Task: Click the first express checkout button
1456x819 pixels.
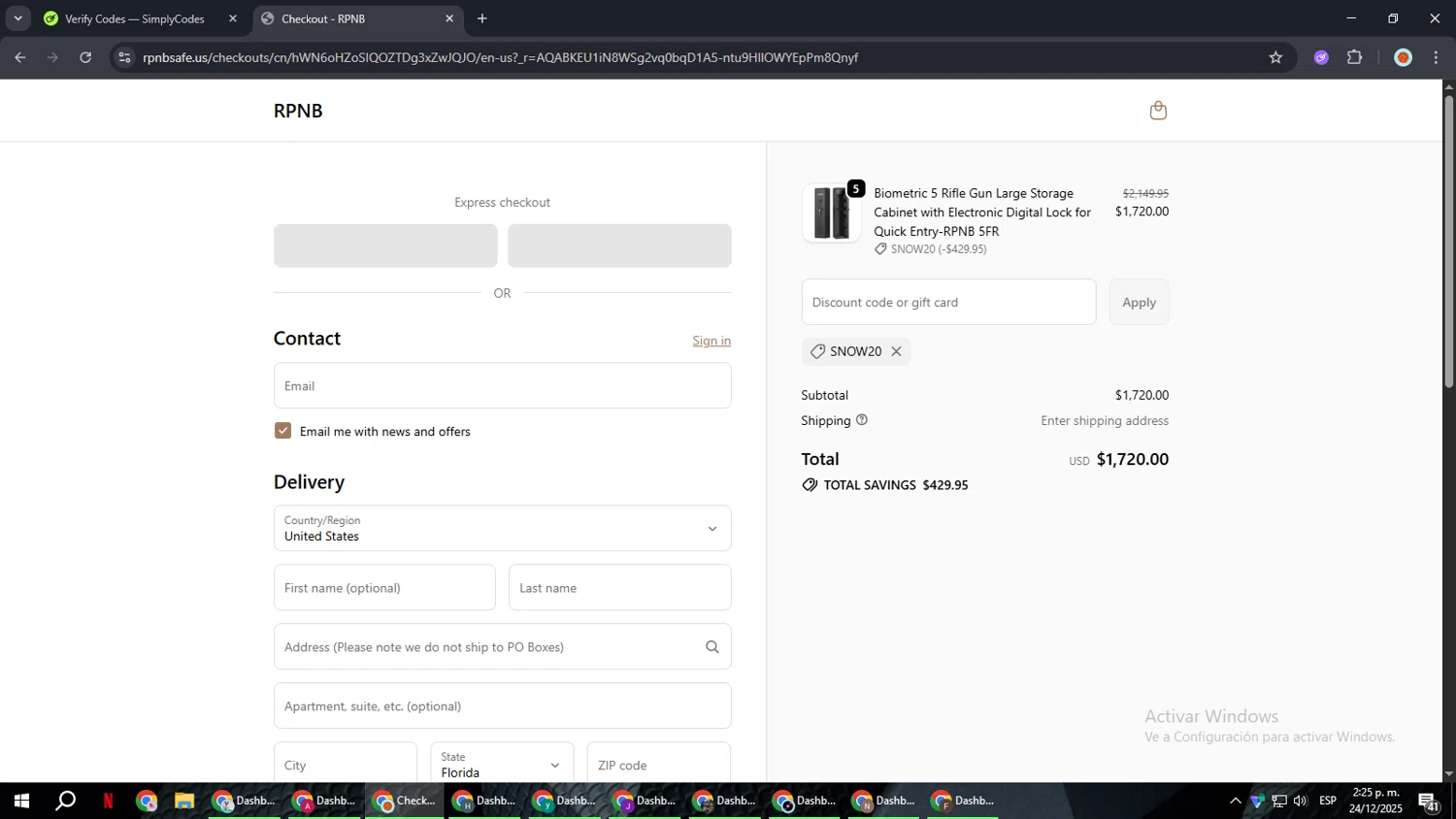Action: click(385, 246)
